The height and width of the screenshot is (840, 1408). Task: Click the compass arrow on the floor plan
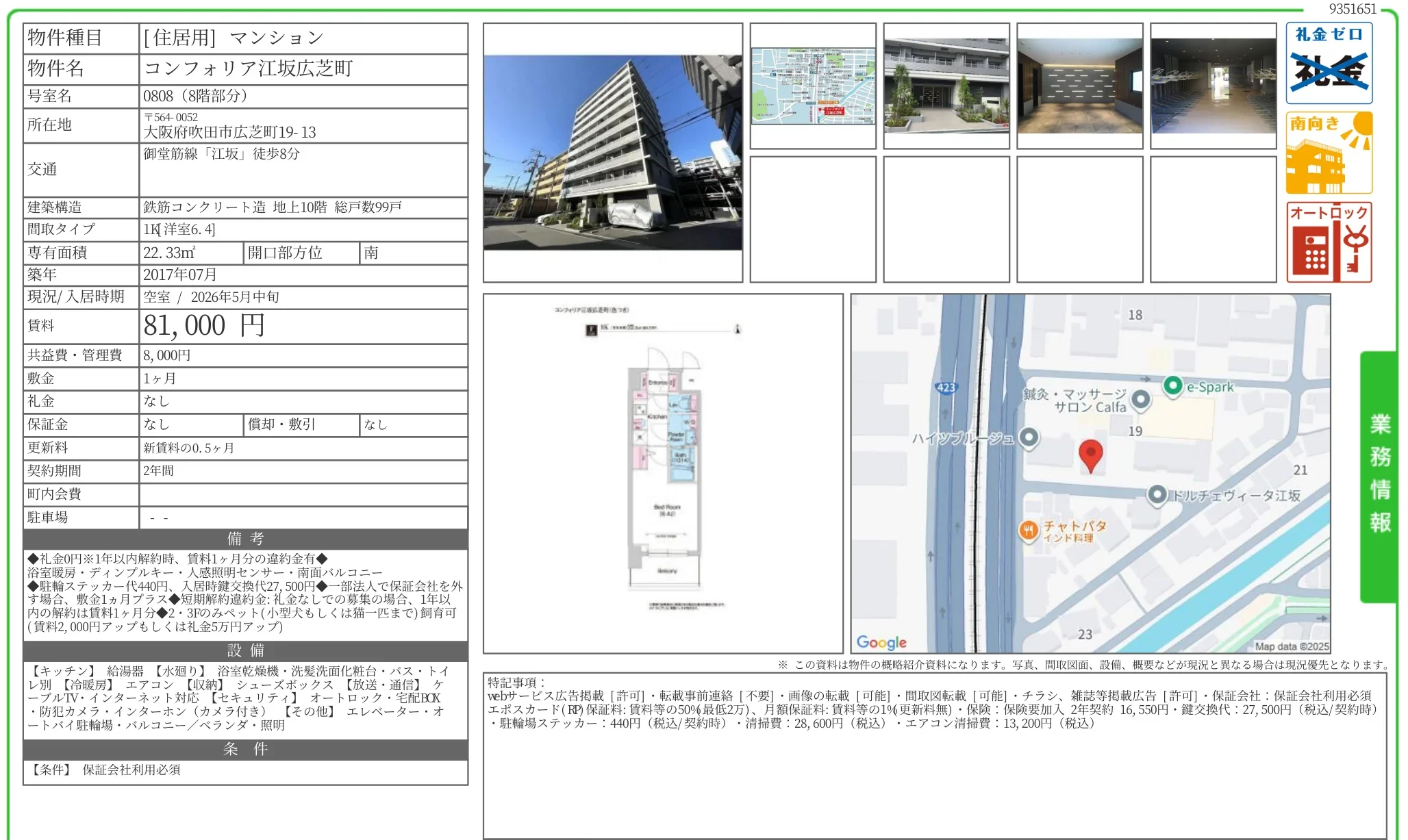[738, 330]
